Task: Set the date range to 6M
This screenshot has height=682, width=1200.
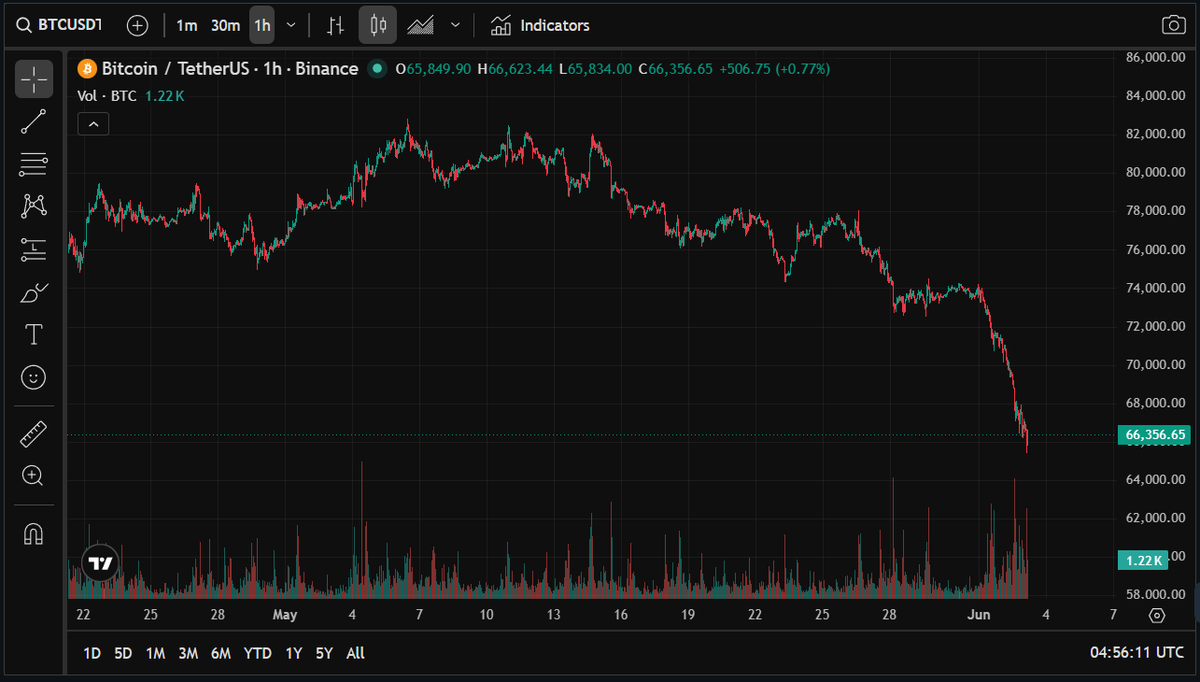Action: click(221, 653)
